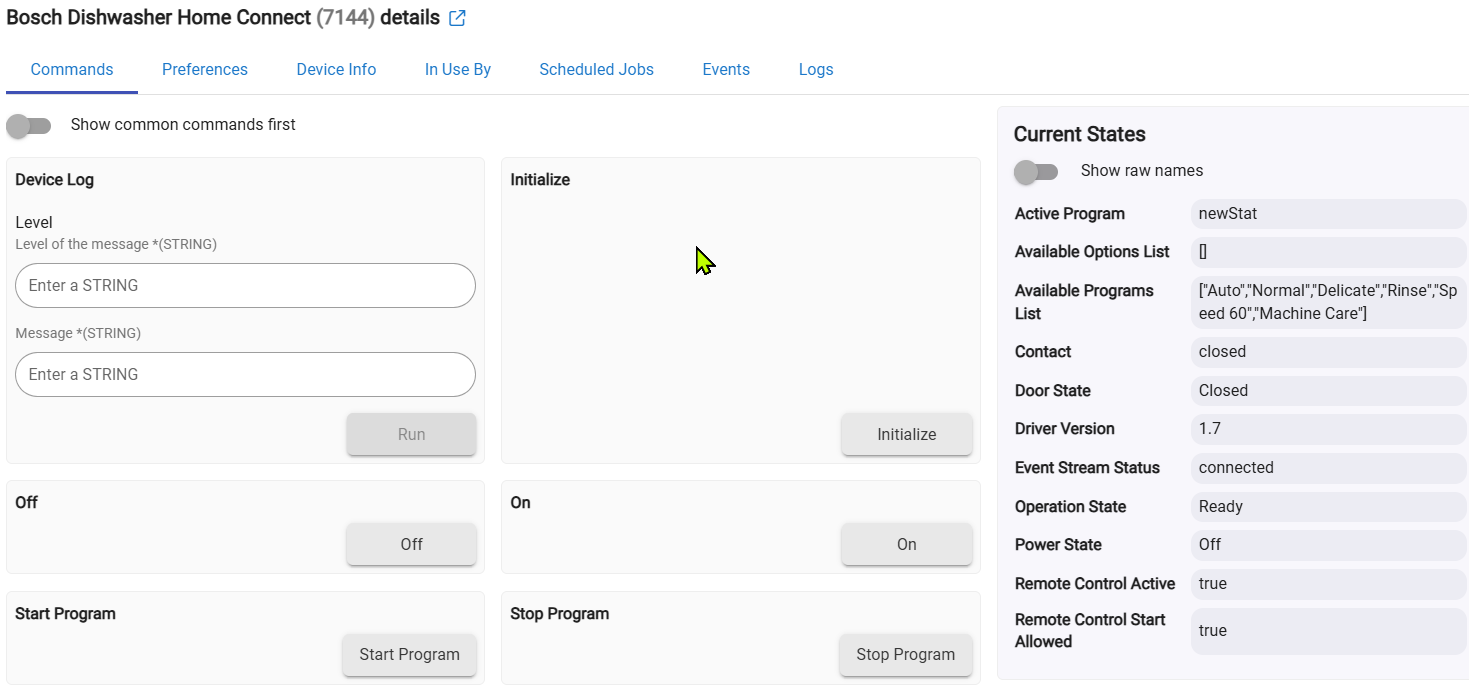View the Events tab

[726, 70]
